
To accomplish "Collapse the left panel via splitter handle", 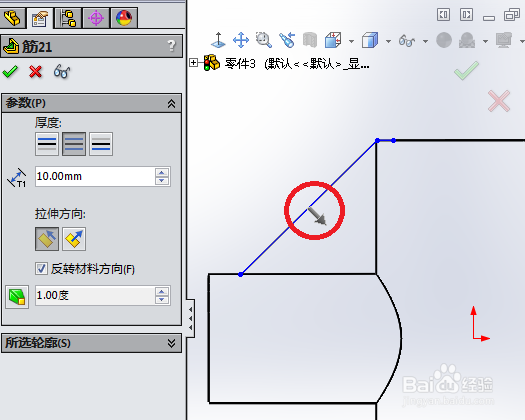I will tap(191, 318).
